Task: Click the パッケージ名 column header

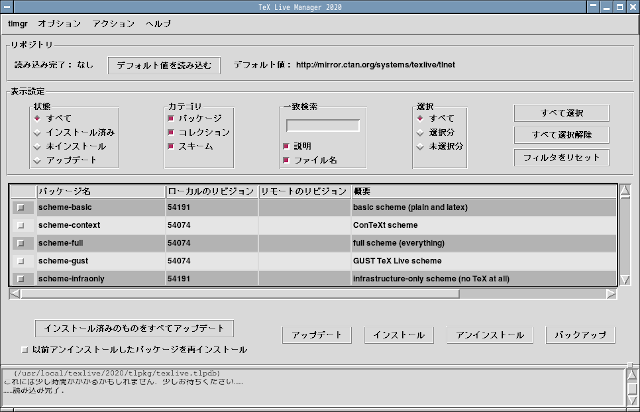Action: click(x=101, y=192)
